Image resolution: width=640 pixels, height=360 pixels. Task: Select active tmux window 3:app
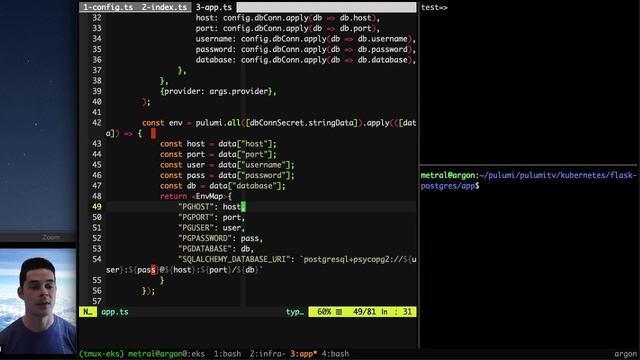coord(304,353)
